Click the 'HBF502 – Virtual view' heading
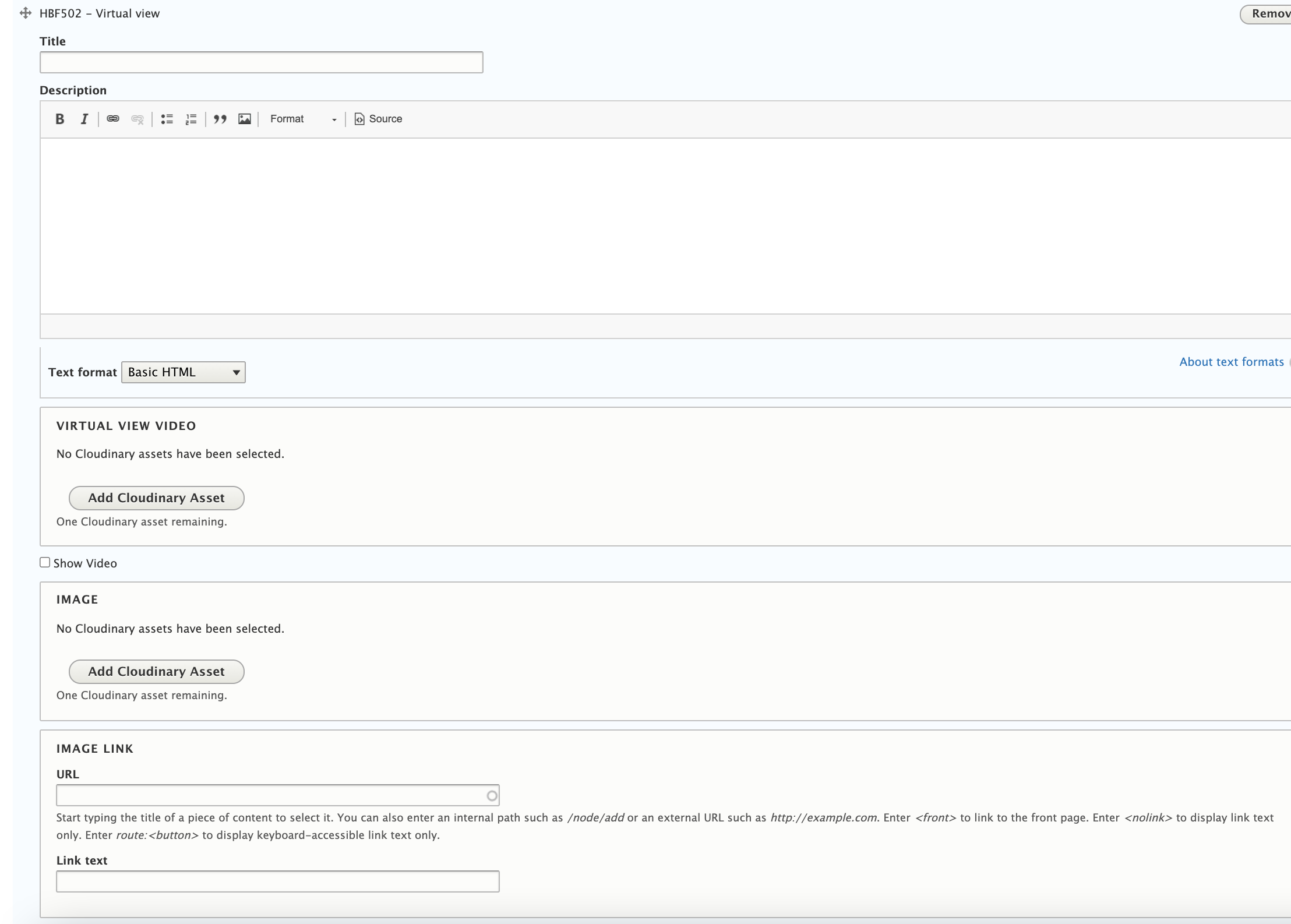 tap(100, 13)
